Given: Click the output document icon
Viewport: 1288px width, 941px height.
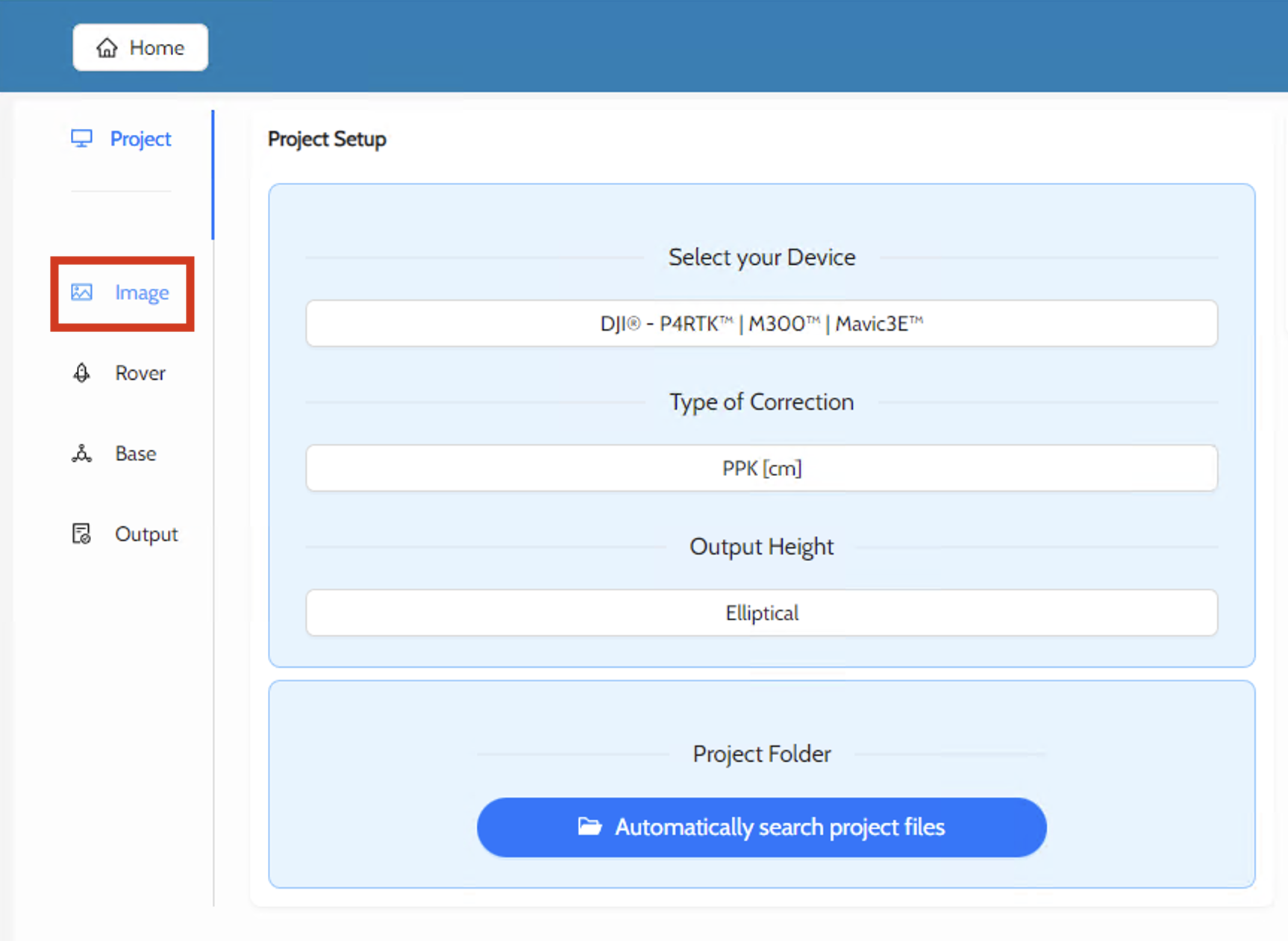Looking at the screenshot, I should coord(81,534).
